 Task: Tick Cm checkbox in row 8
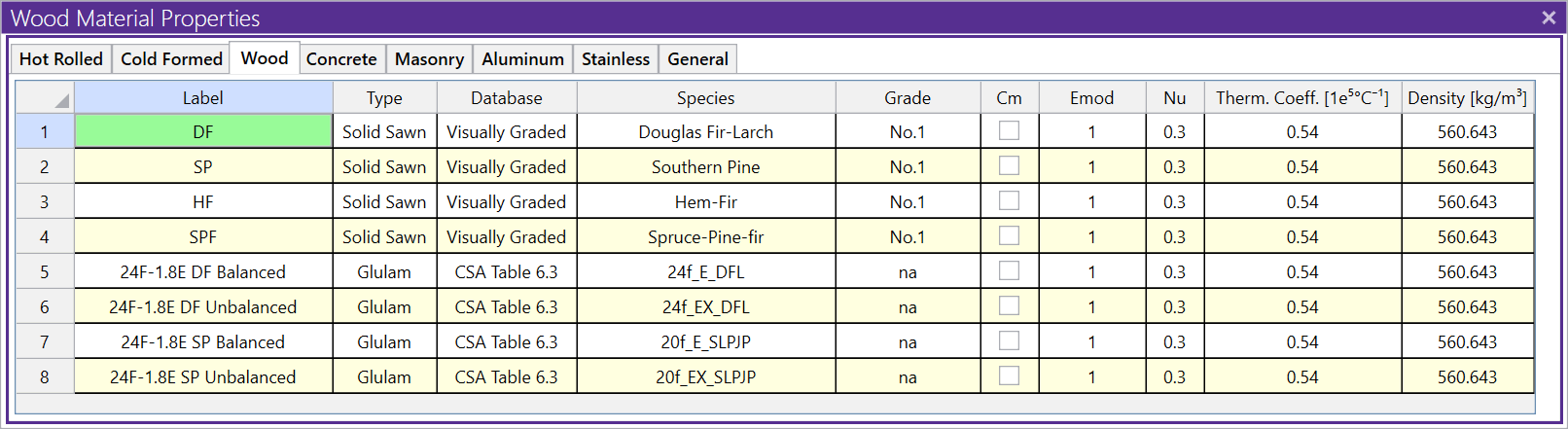pyautogui.click(x=1009, y=375)
